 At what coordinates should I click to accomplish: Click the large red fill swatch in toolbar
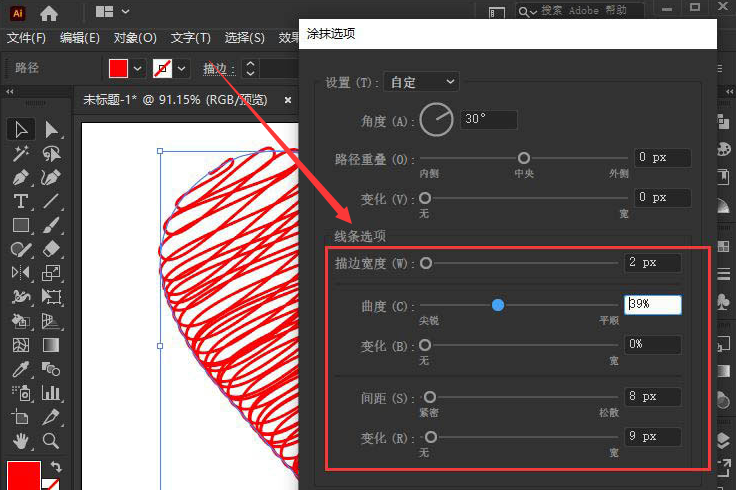coord(24,475)
